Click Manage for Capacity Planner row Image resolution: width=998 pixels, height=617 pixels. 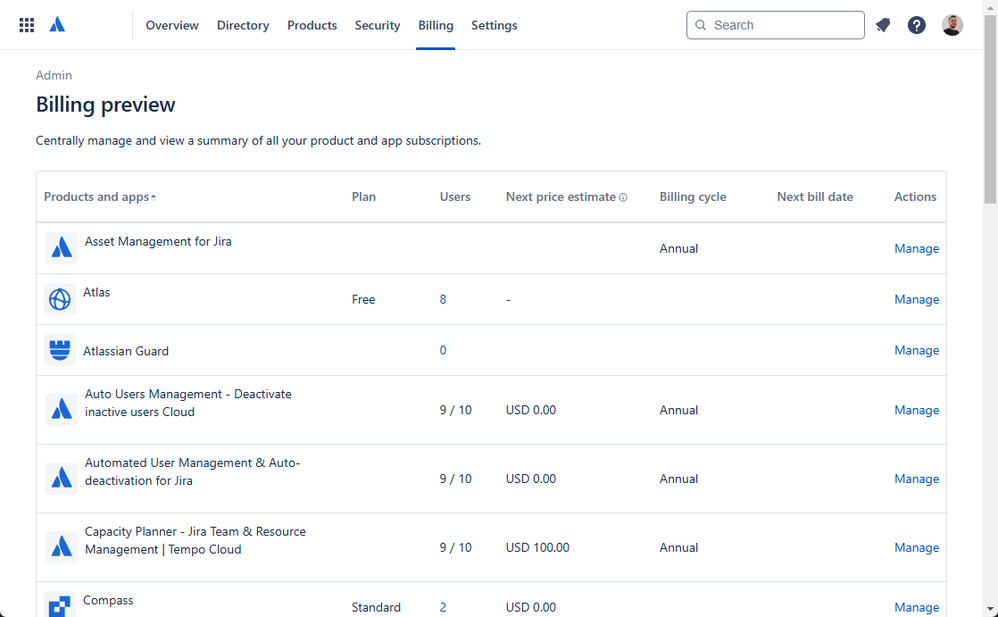[x=916, y=547]
